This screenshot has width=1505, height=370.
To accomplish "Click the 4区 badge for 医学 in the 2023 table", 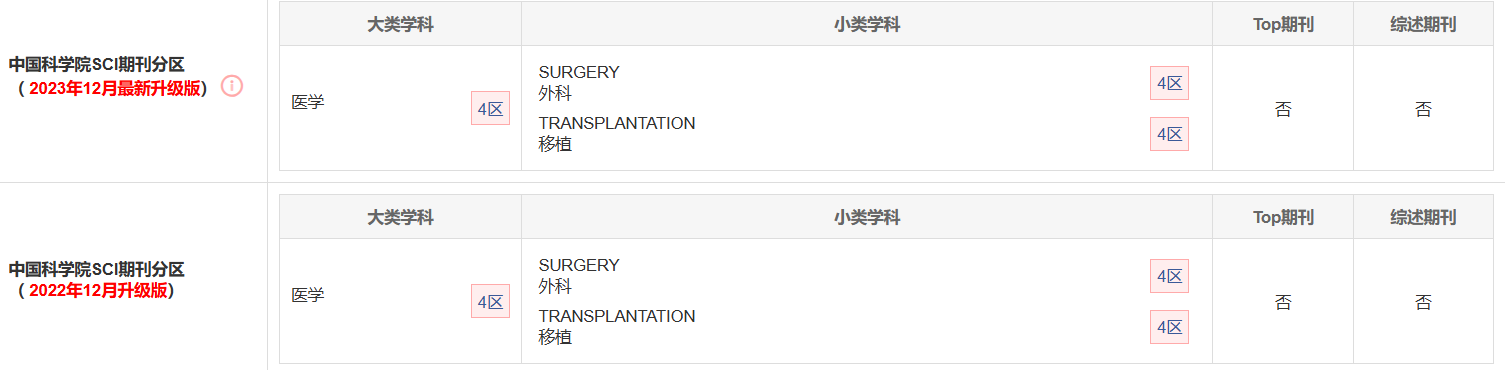I will 490,109.
